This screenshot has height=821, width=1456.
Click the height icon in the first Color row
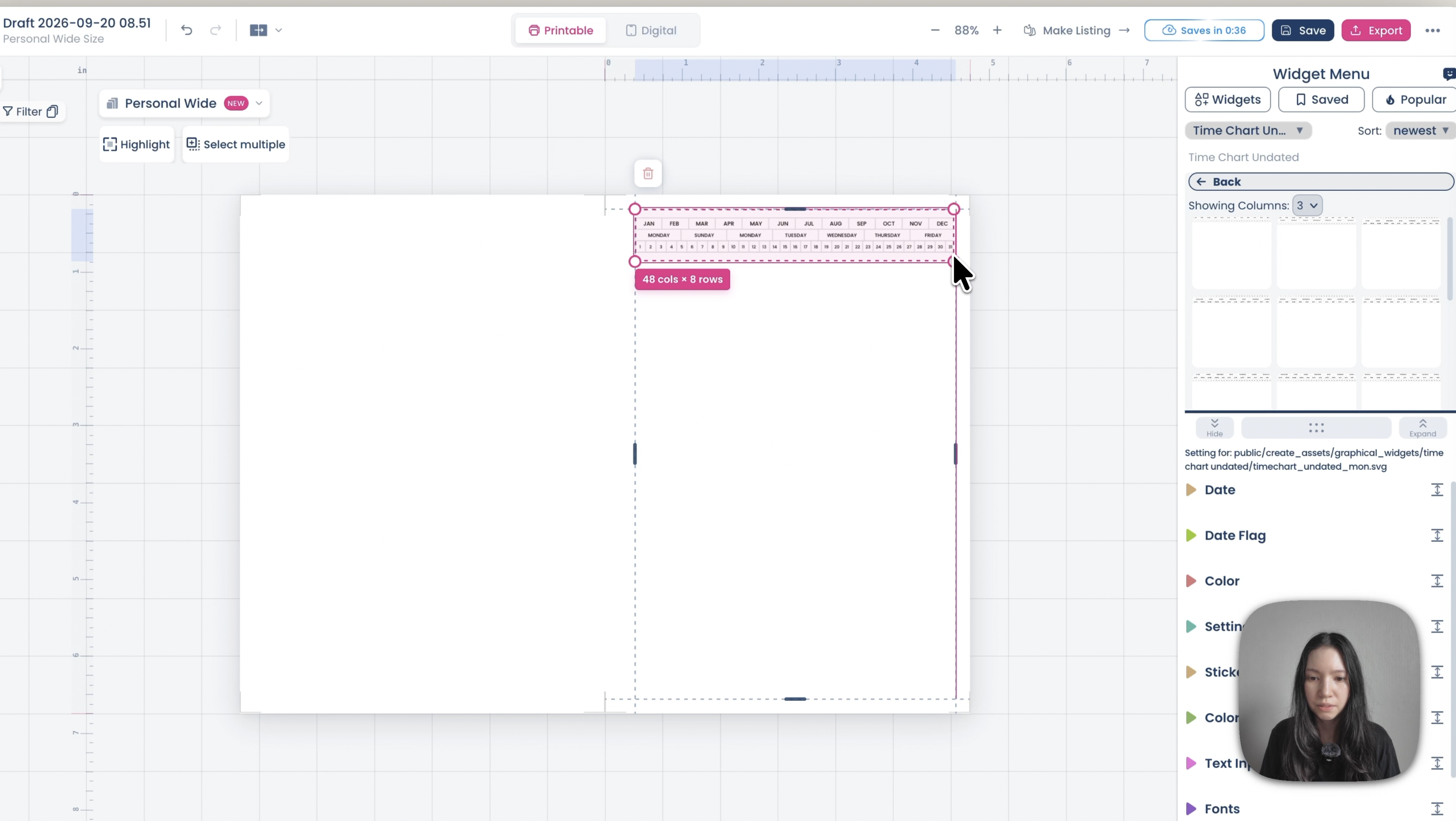click(1437, 581)
